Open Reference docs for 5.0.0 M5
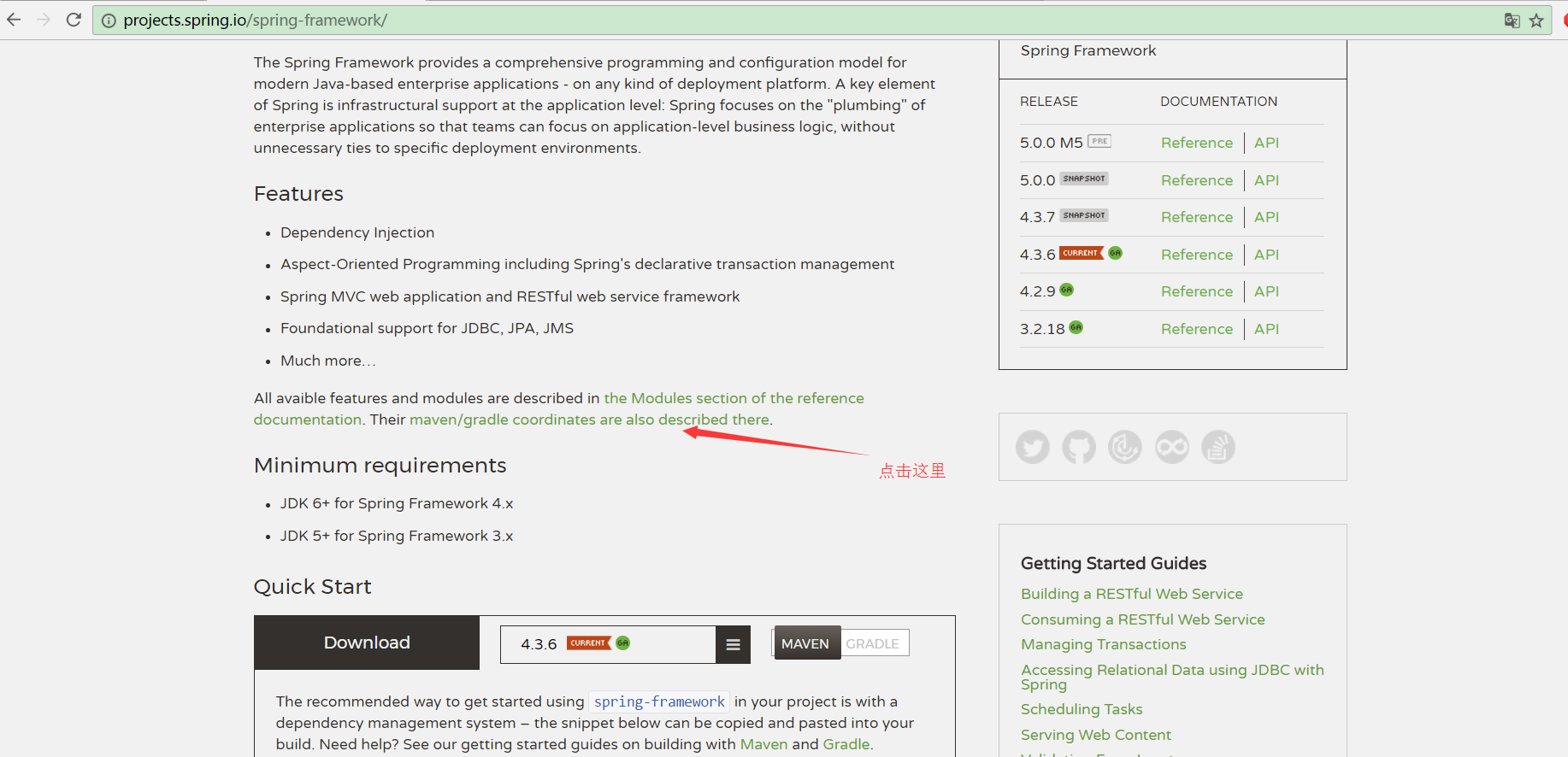 pyautogui.click(x=1197, y=143)
